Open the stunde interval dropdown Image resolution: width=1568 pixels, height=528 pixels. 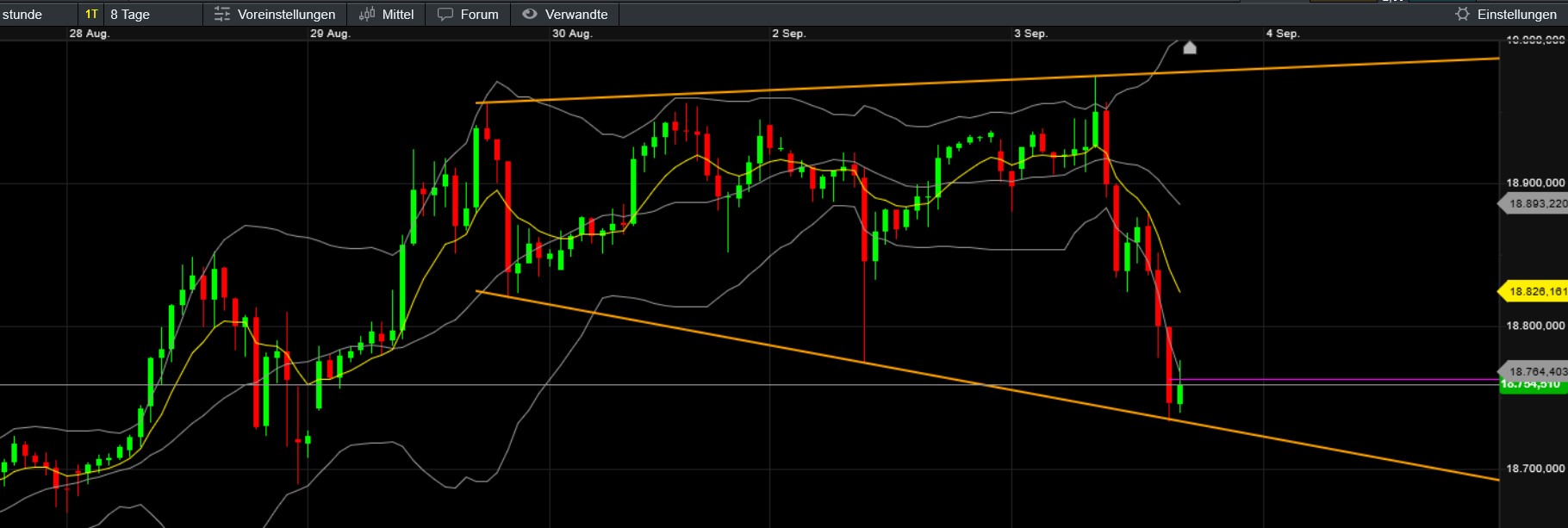point(38,14)
